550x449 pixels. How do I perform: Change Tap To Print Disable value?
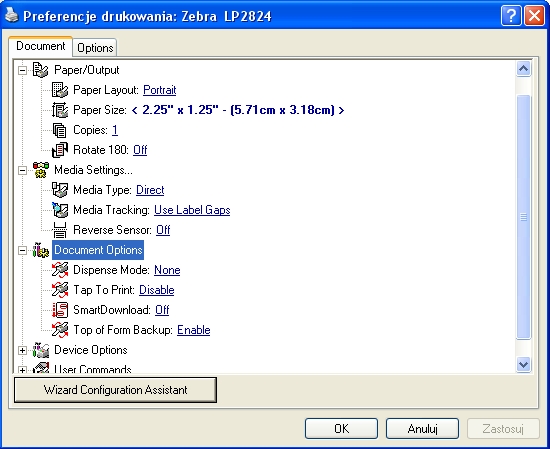[157, 290]
